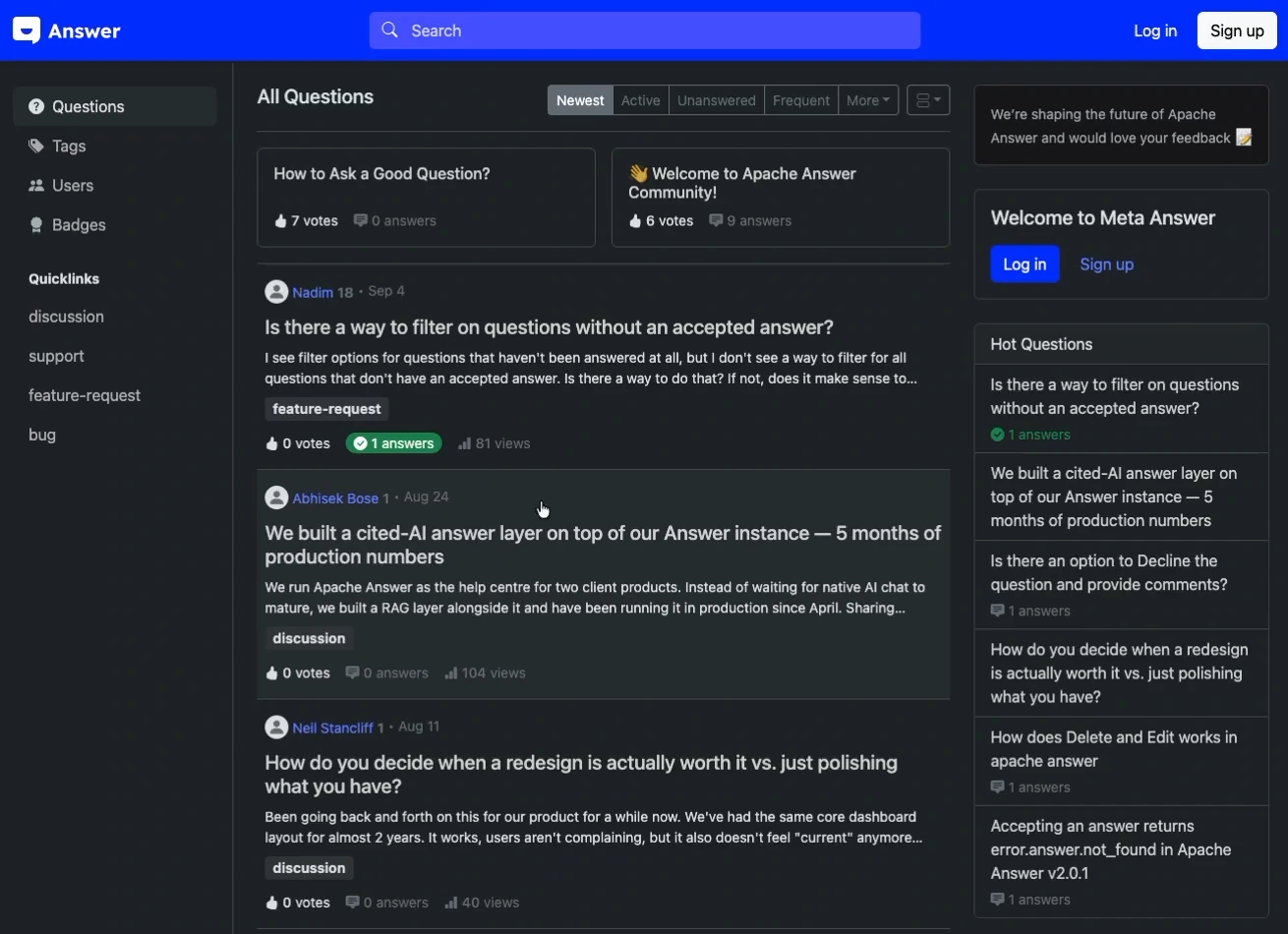Click views chart icon beside 40 views
1288x934 pixels.
coord(450,903)
